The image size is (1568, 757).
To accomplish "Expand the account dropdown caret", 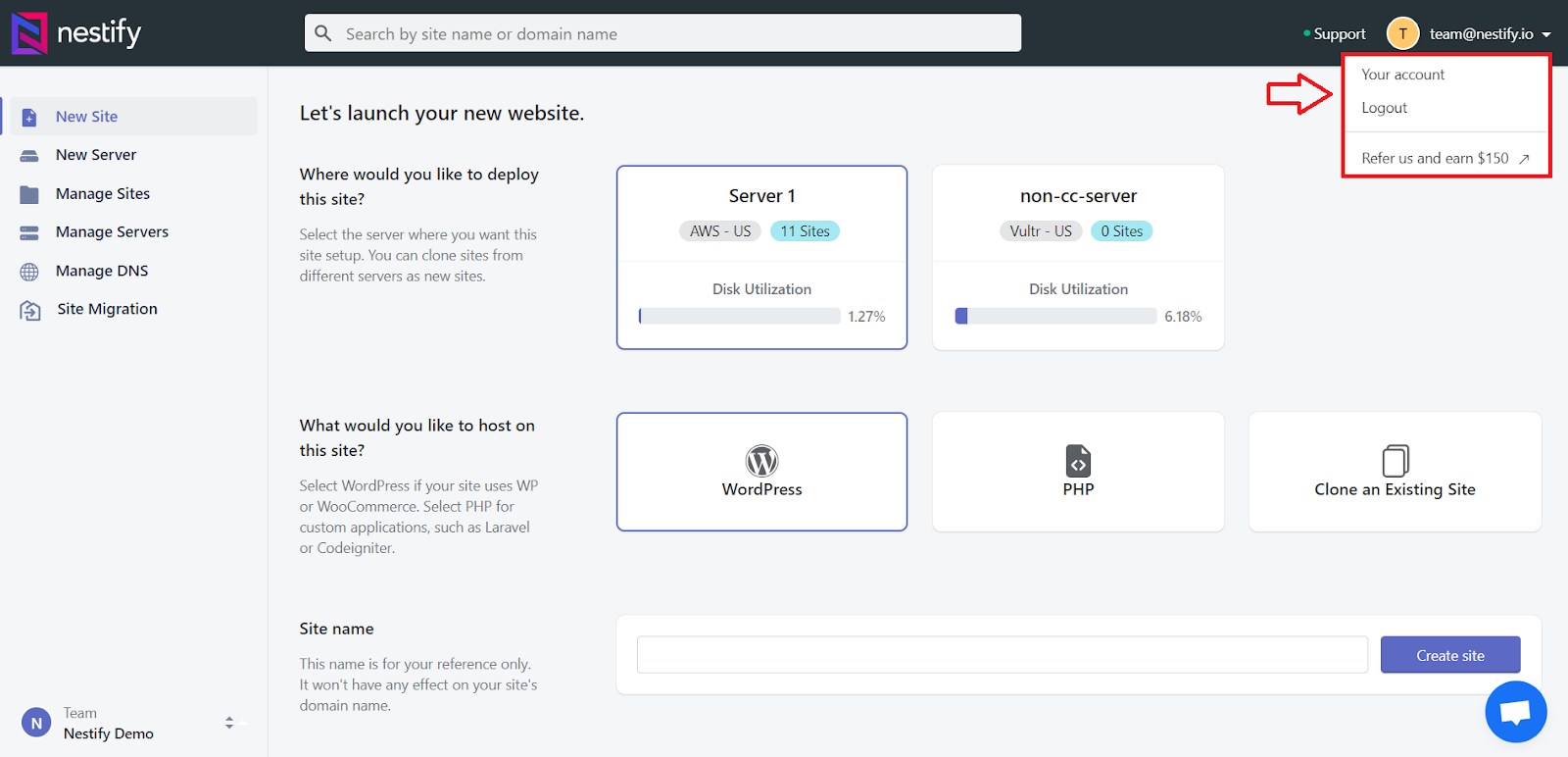I will pyautogui.click(x=1546, y=34).
